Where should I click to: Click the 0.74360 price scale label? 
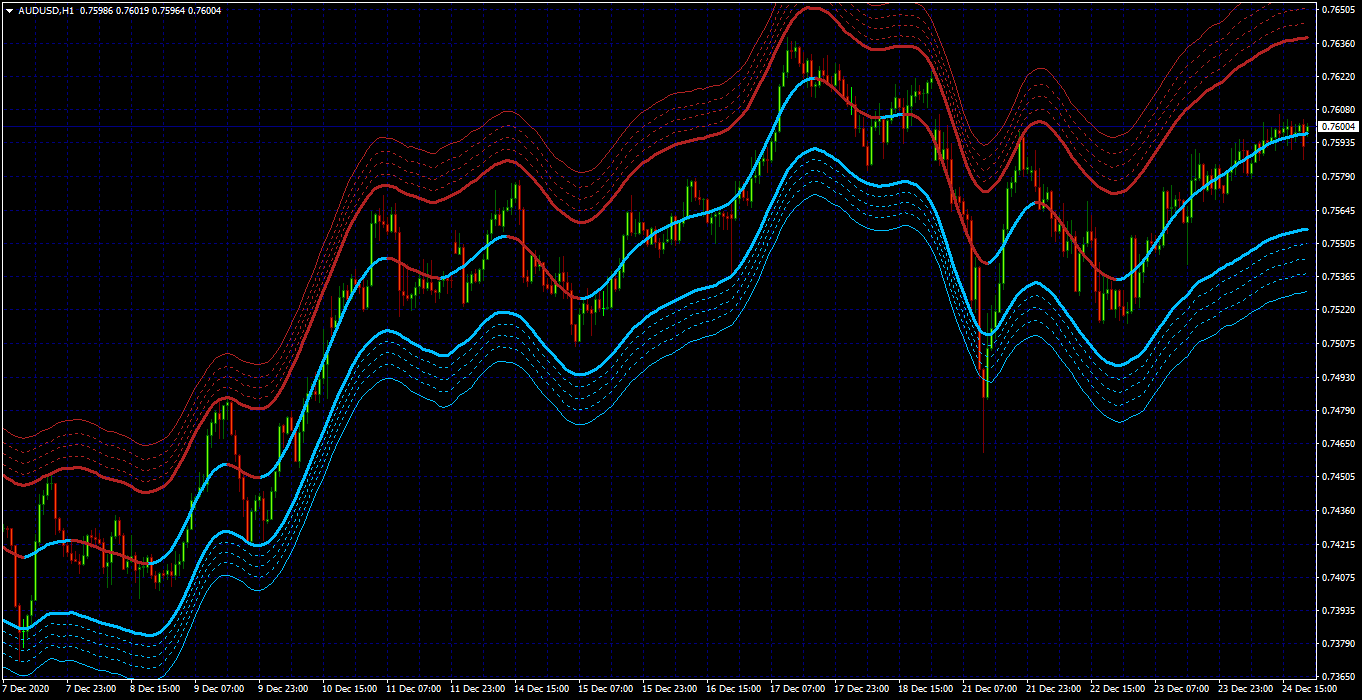1339,511
